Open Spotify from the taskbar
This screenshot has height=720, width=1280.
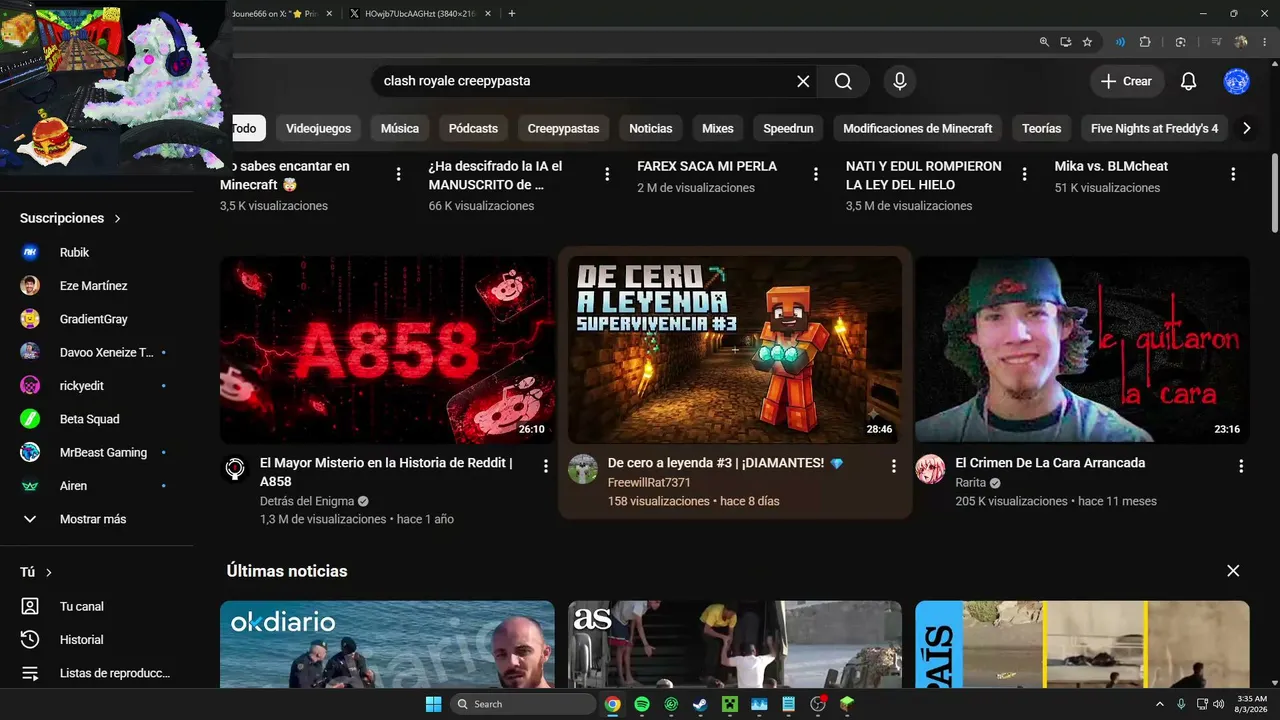(x=642, y=704)
